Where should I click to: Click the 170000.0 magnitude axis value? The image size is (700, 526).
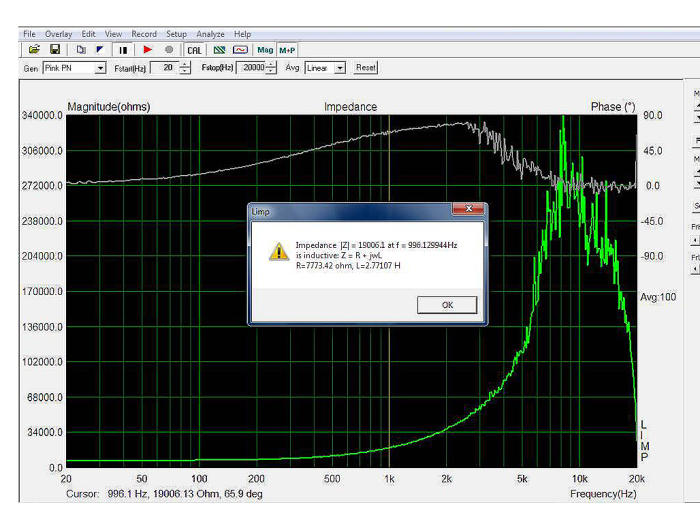tap(42, 292)
